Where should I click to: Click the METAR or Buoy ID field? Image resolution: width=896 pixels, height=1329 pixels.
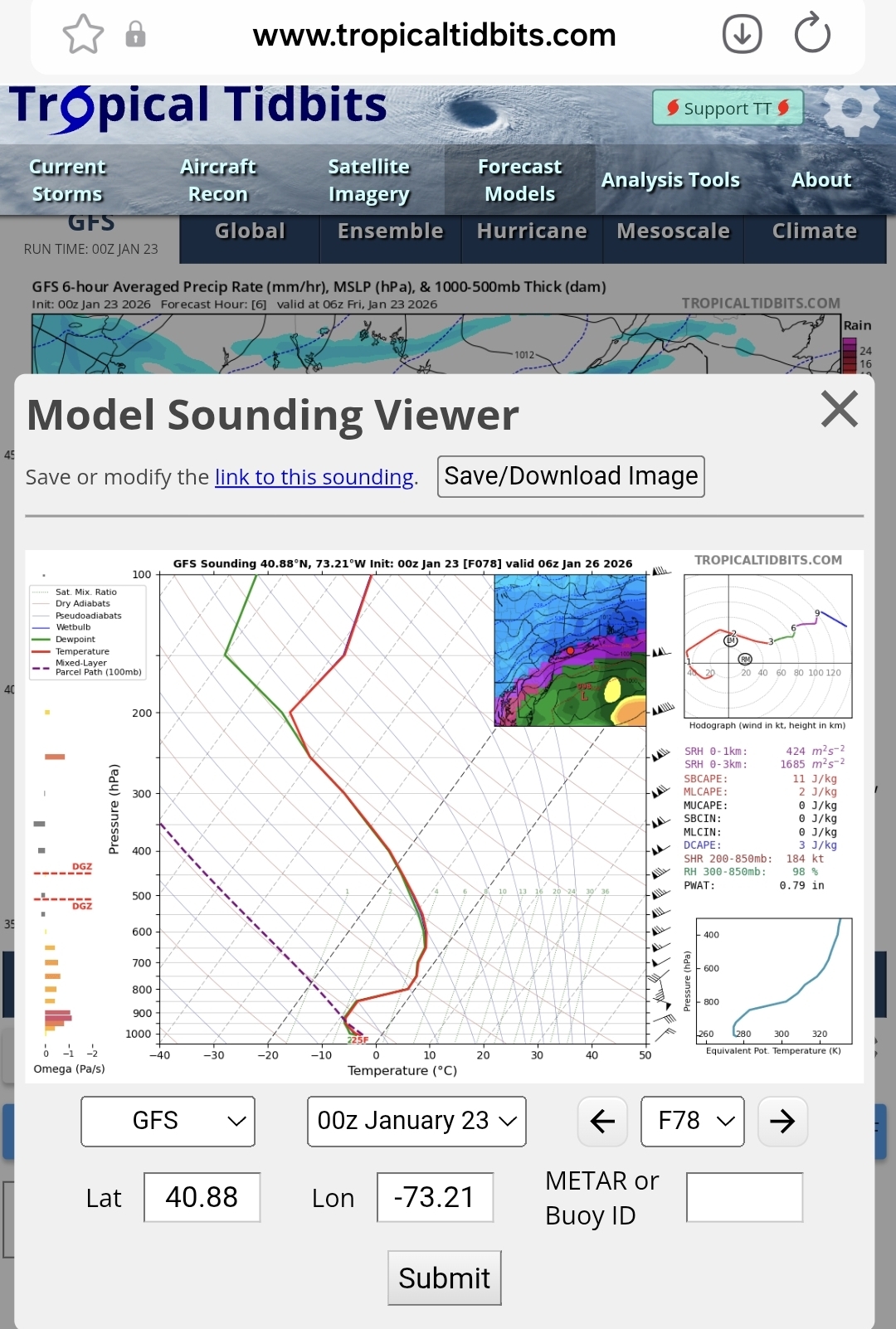(x=744, y=1197)
